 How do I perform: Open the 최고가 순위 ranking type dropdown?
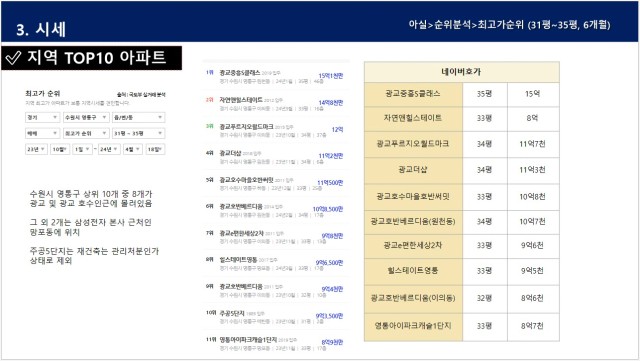(x=86, y=134)
